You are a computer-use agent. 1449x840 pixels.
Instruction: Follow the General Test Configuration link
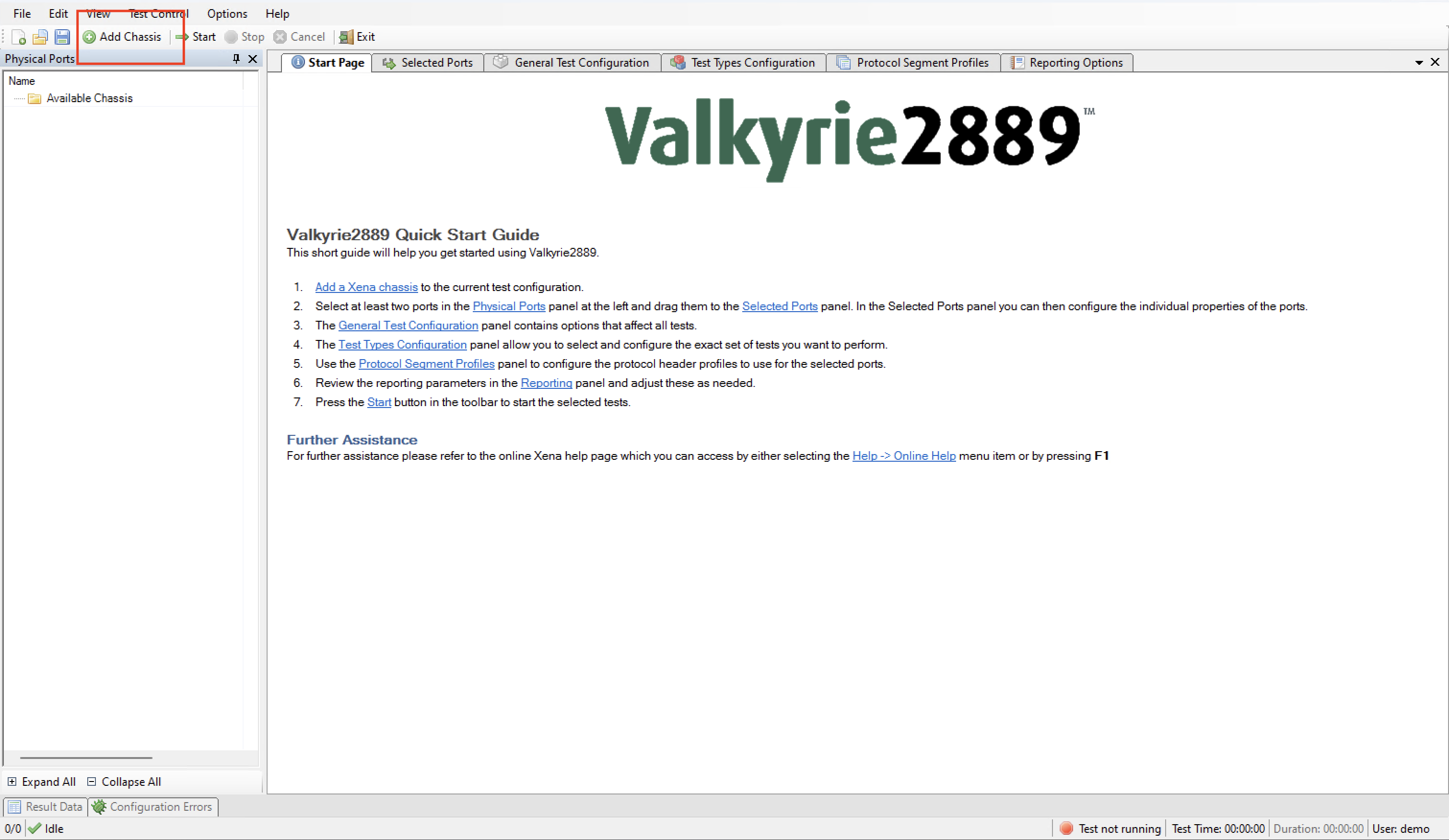click(x=408, y=326)
